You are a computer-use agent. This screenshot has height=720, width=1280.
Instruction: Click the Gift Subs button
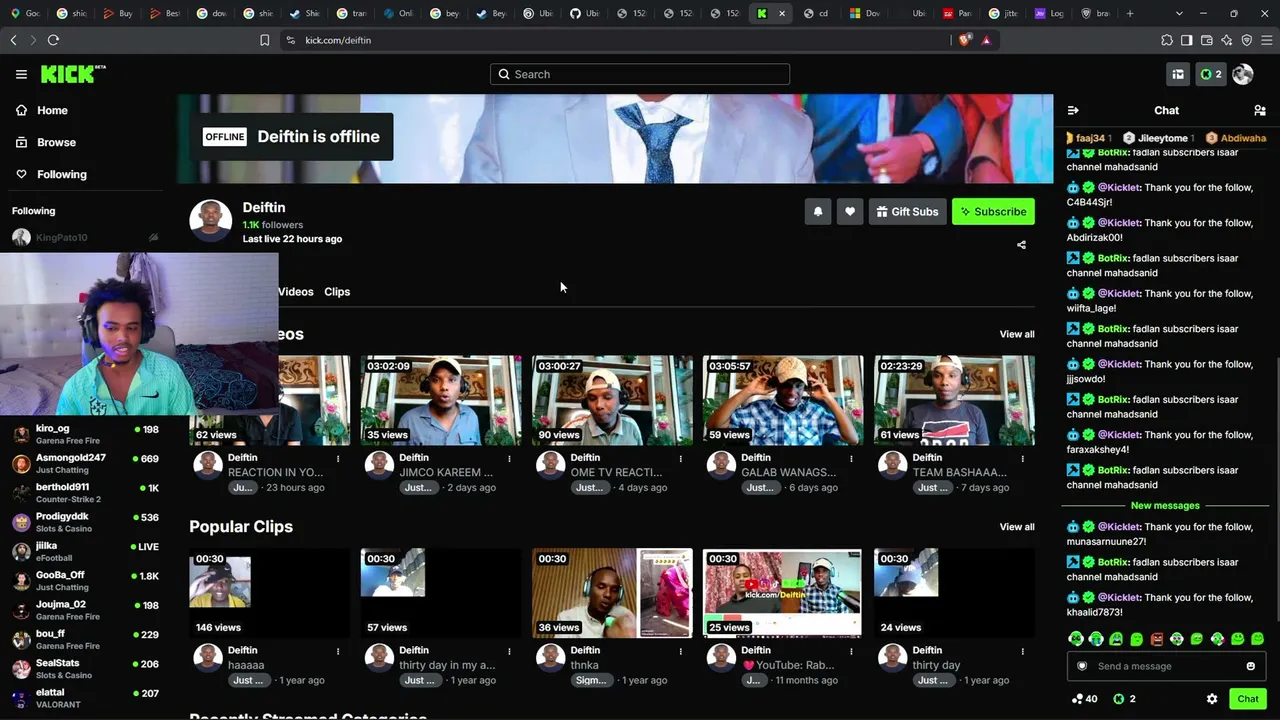pos(907,211)
